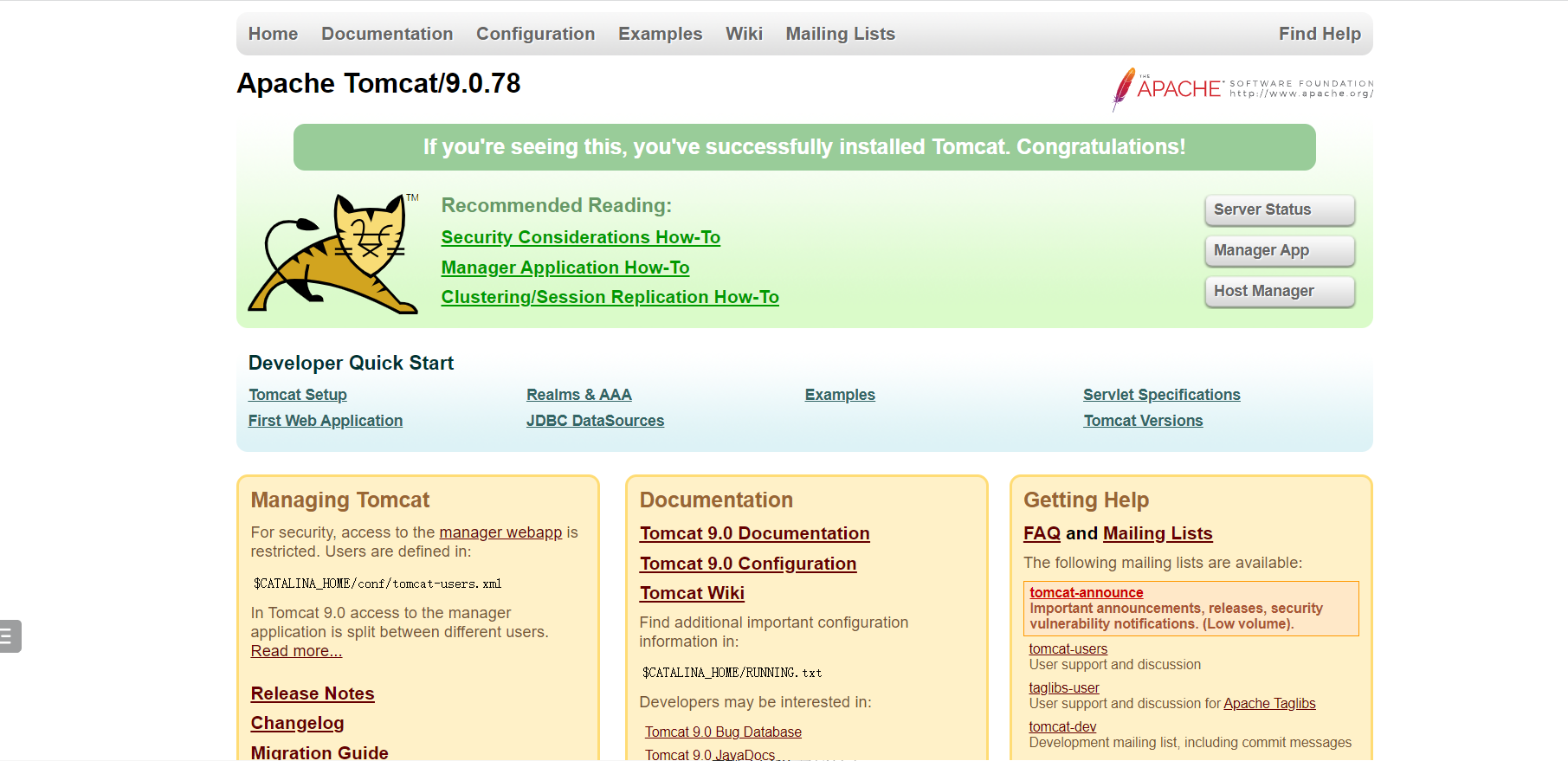Click Find Help in top nav
1568x761 pixels.
[x=1320, y=34]
